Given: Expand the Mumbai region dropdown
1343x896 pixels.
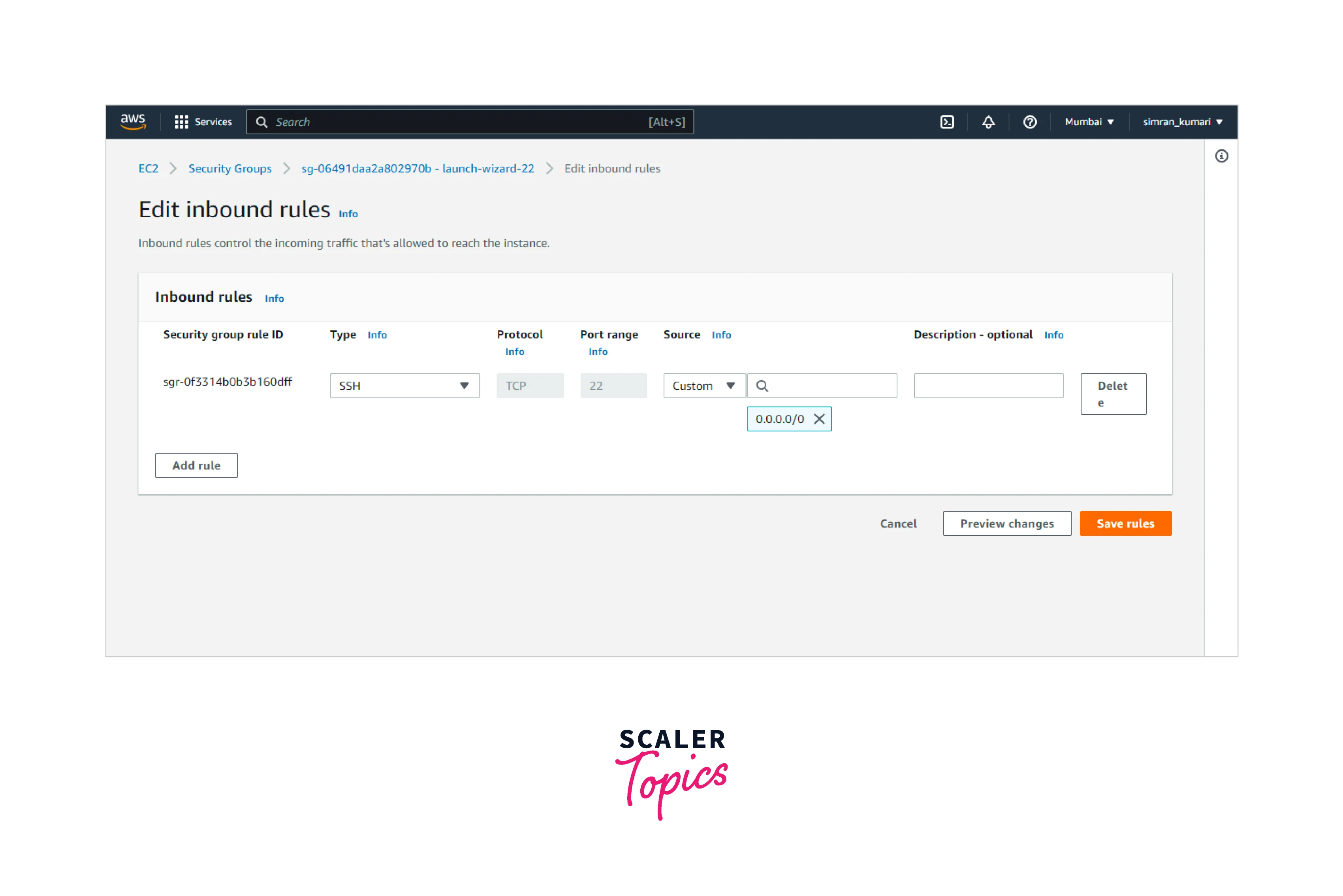Looking at the screenshot, I should [x=1089, y=122].
